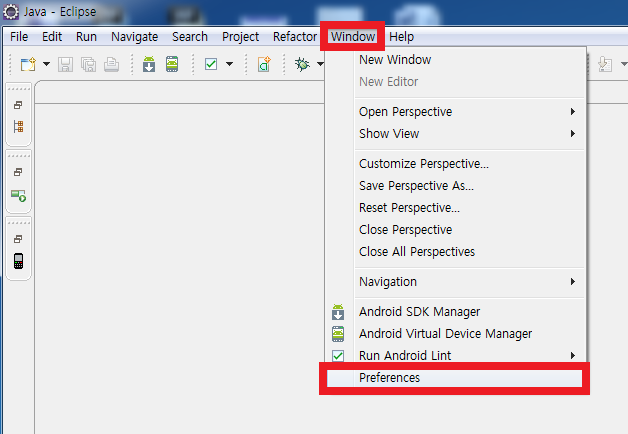Choose Save Perspective As... menu entry
This screenshot has width=628, height=434.
click(455, 186)
